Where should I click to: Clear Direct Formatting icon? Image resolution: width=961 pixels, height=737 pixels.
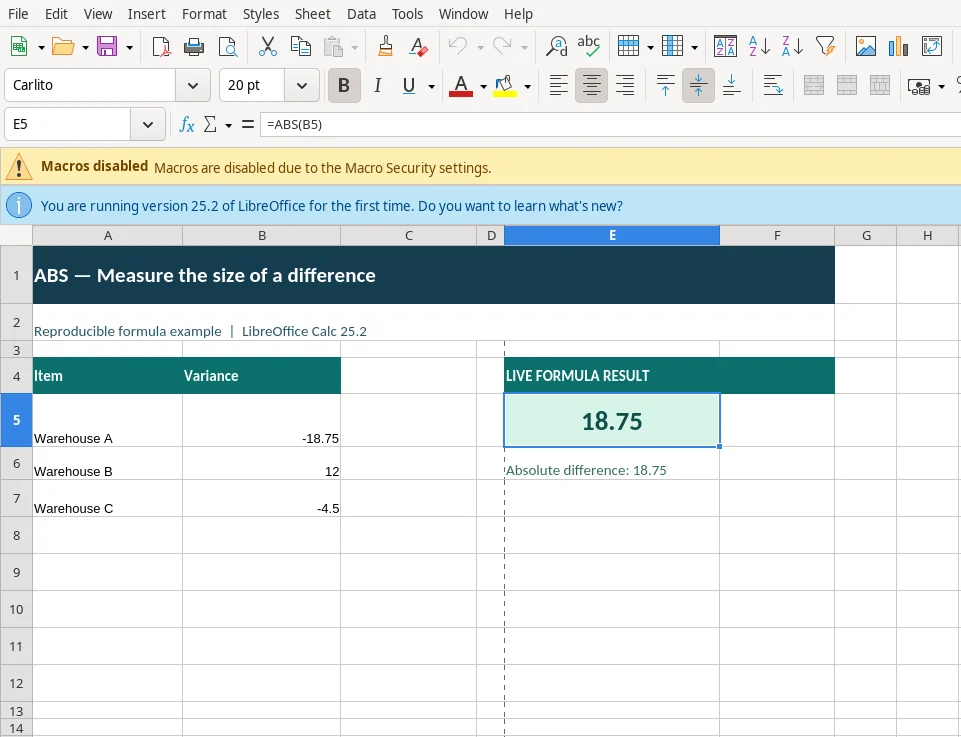click(419, 47)
